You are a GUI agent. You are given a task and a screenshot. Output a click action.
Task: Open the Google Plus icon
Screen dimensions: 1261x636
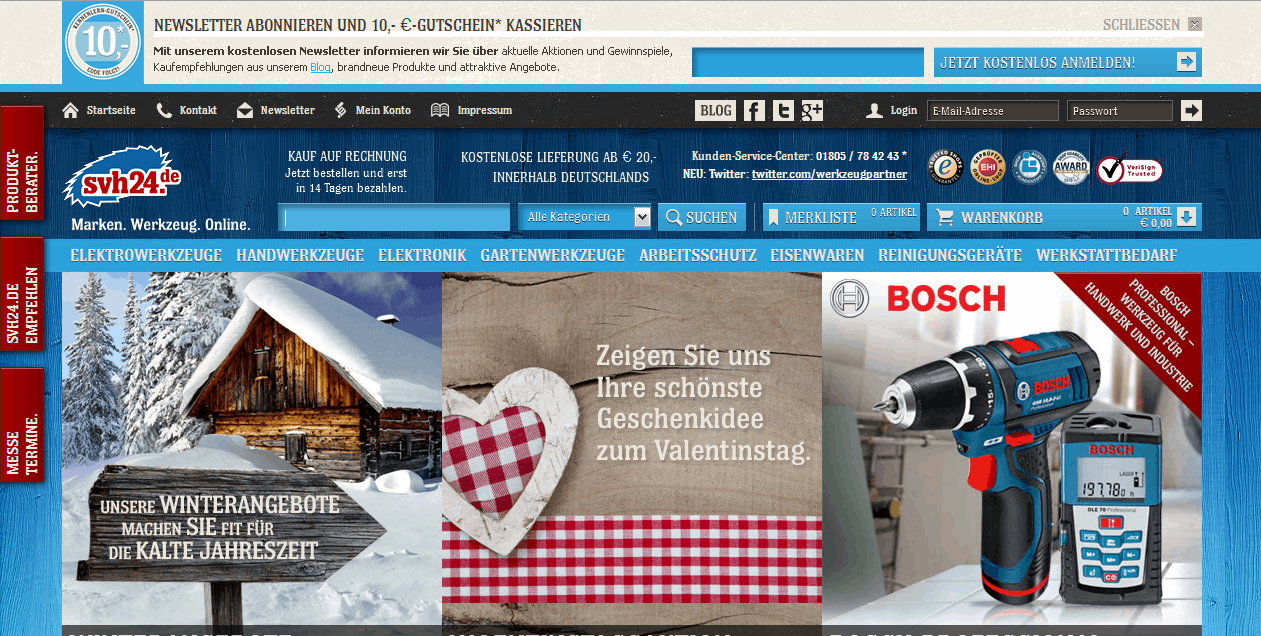tap(812, 111)
